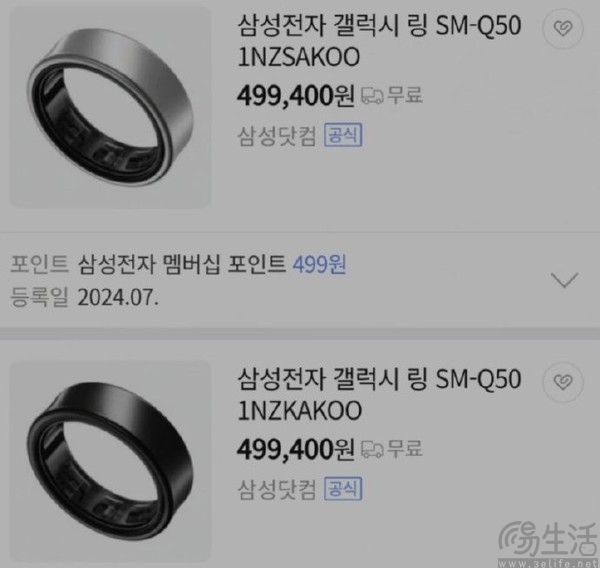Click the free shipping truck icon, first item
This screenshot has width=600, height=568.
click(372, 95)
